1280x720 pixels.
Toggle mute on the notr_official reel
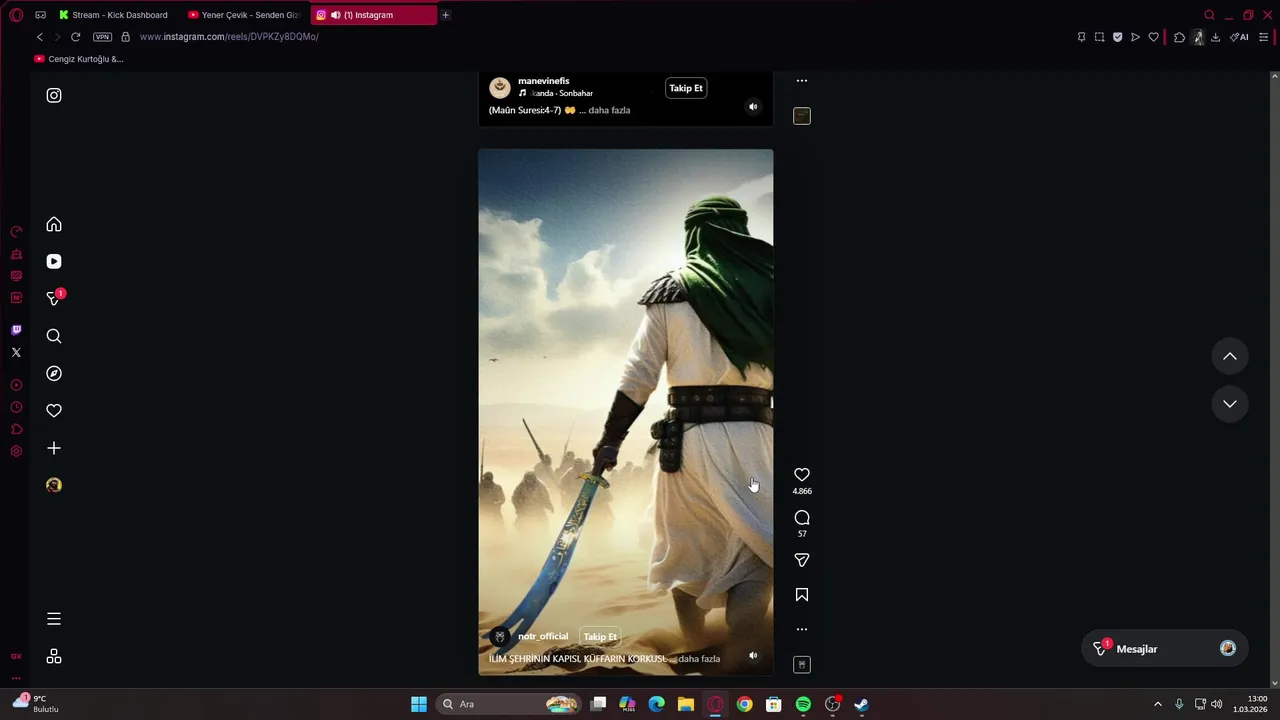(x=754, y=656)
